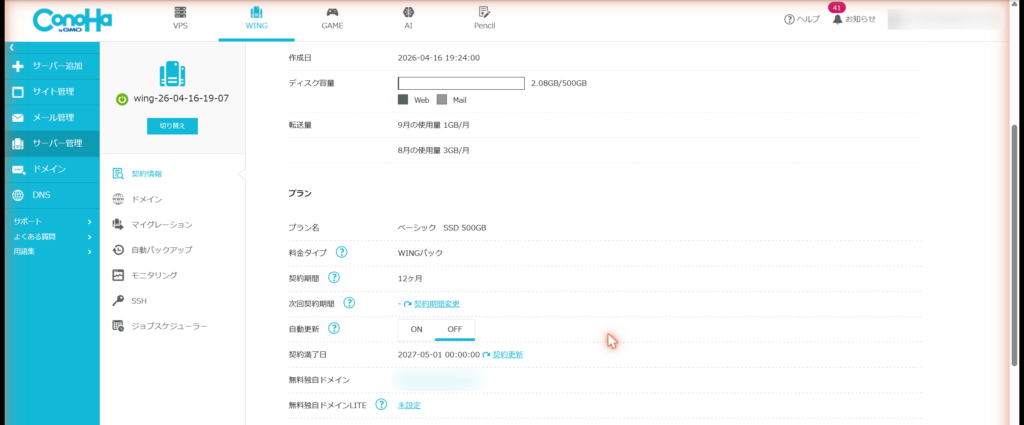Click the 切り替え button
The image size is (1024, 425).
(172, 126)
